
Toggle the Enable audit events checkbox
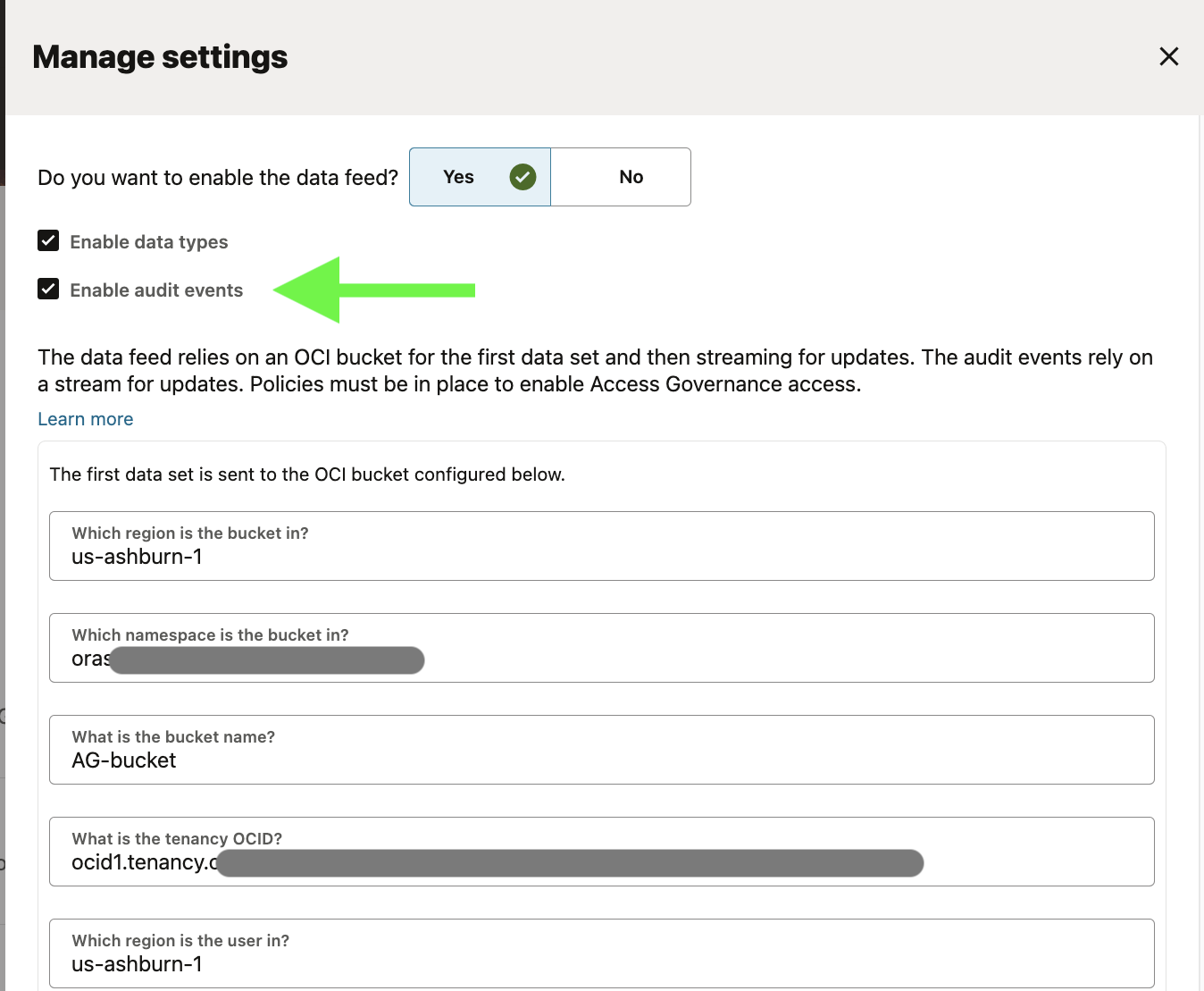click(48, 290)
